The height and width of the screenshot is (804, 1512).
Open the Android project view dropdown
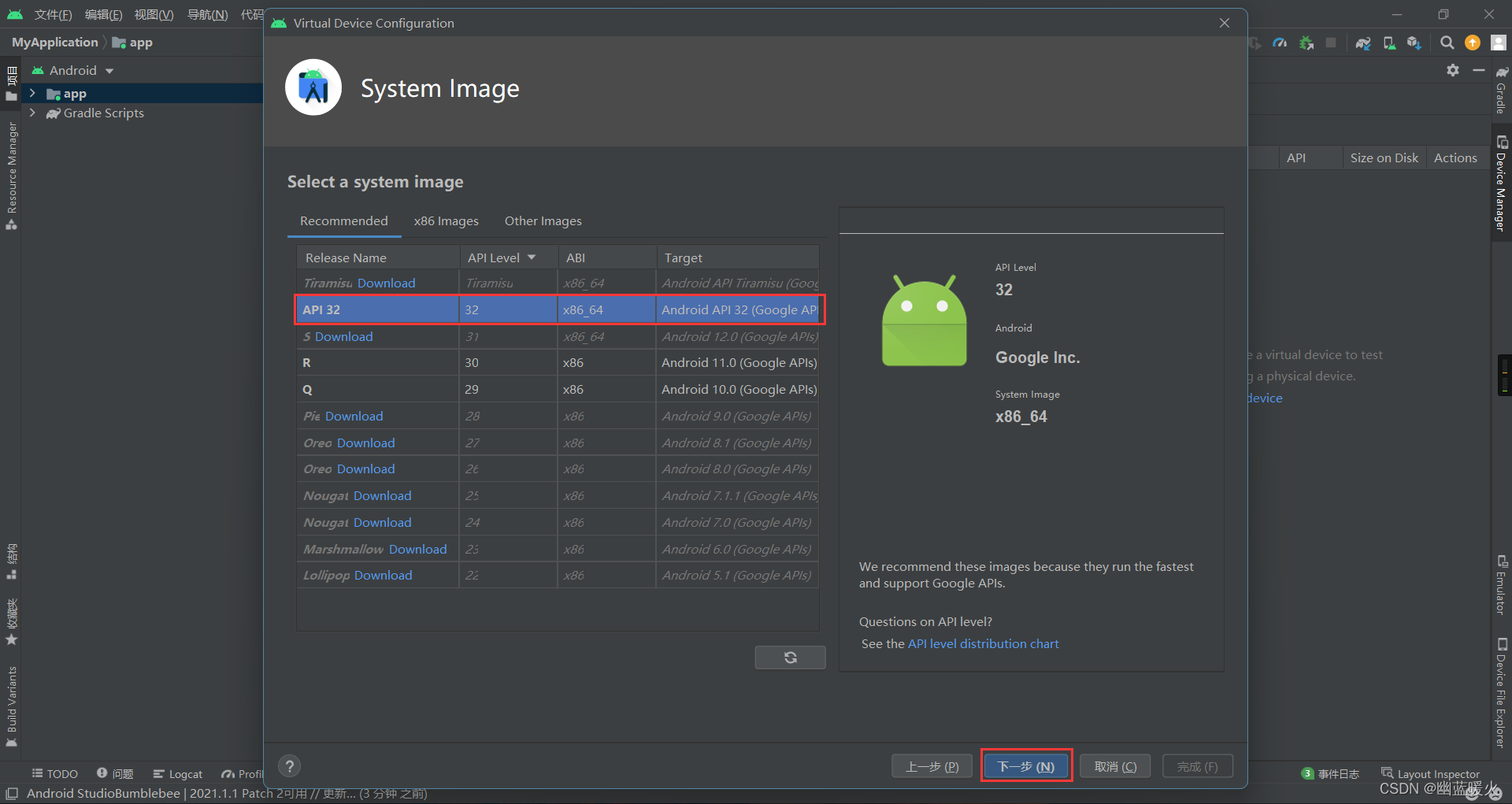(x=73, y=70)
